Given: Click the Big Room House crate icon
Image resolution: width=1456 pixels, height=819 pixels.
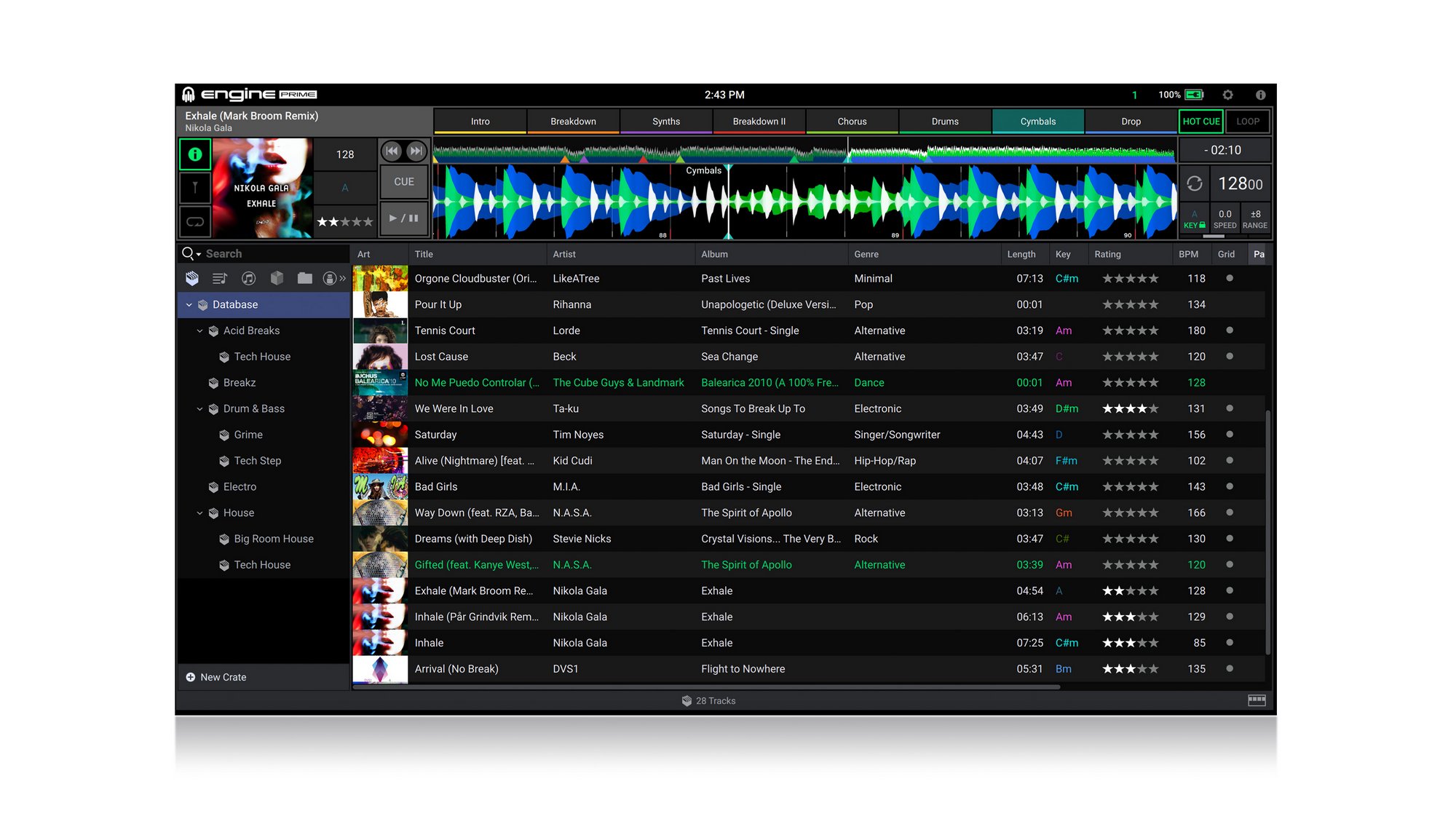Looking at the screenshot, I should pos(224,539).
